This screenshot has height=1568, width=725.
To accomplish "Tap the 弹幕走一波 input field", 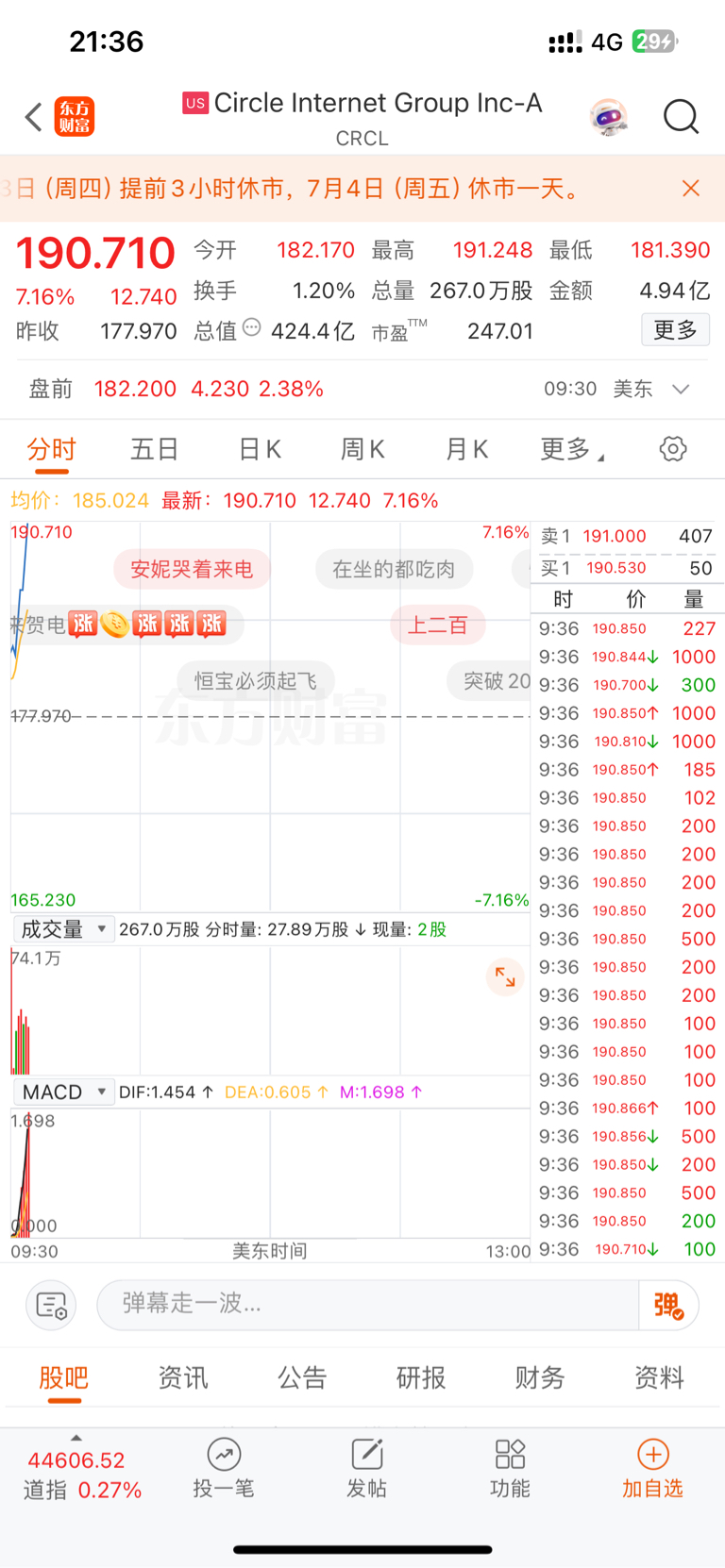I will pos(368,1305).
